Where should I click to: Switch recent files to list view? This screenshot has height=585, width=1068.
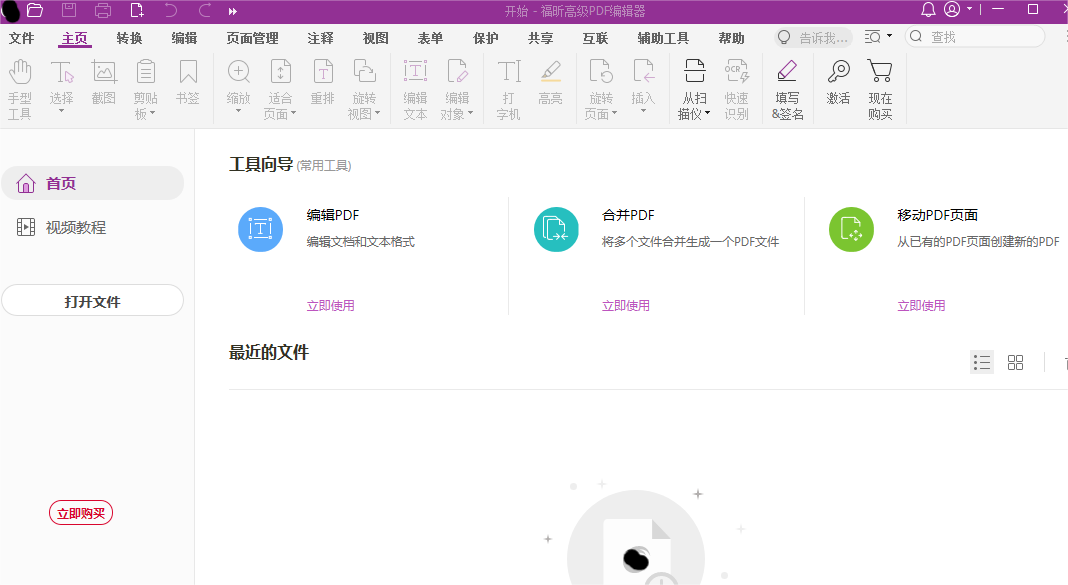[981, 362]
